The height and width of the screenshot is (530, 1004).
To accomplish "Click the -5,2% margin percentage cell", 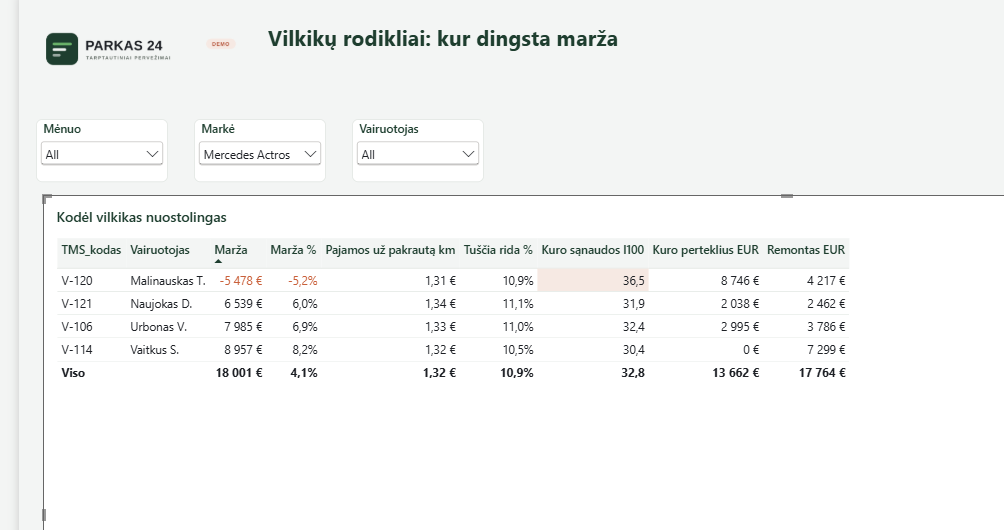I will click(302, 280).
